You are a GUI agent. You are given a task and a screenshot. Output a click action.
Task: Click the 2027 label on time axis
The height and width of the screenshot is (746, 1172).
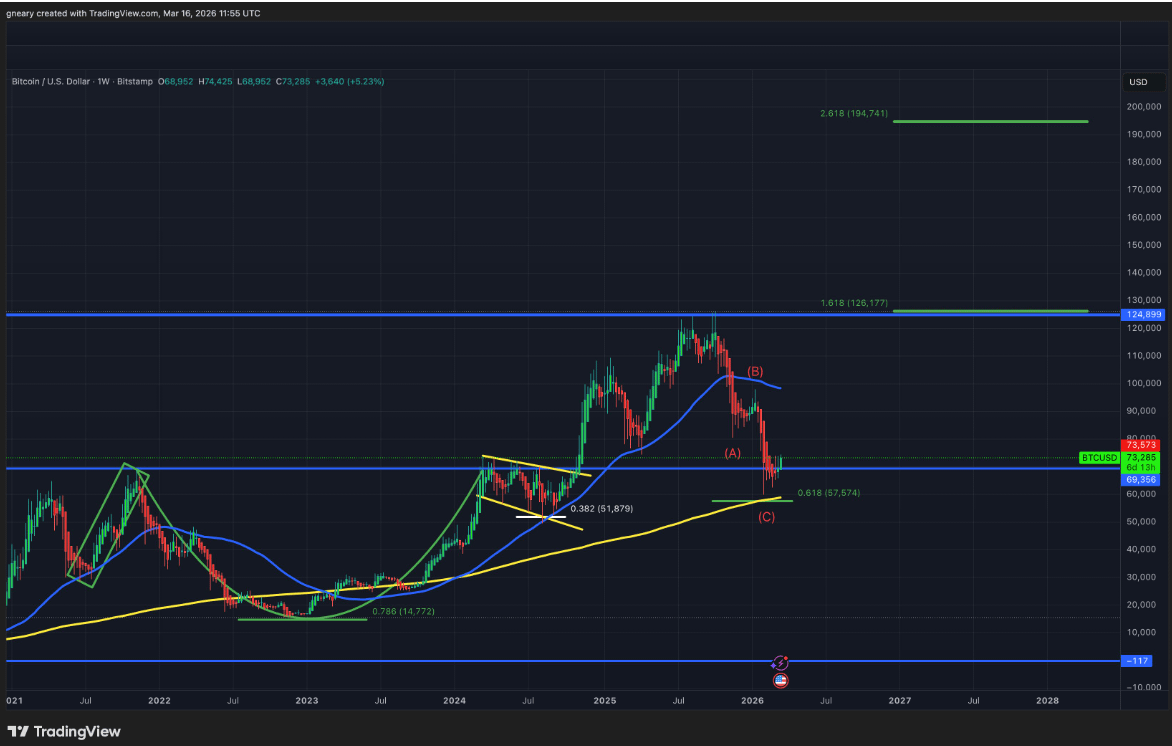899,701
